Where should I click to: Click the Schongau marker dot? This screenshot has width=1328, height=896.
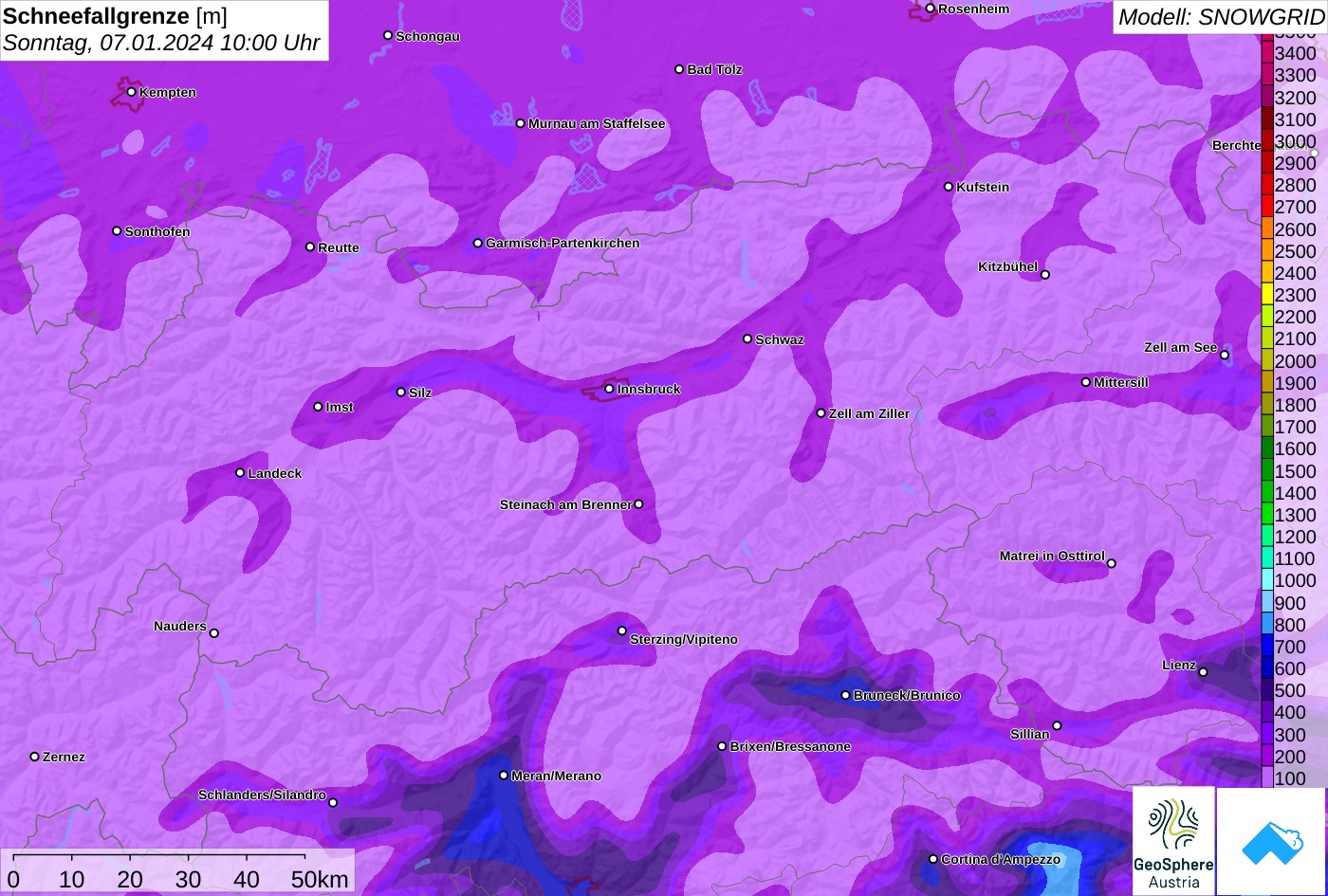388,35
